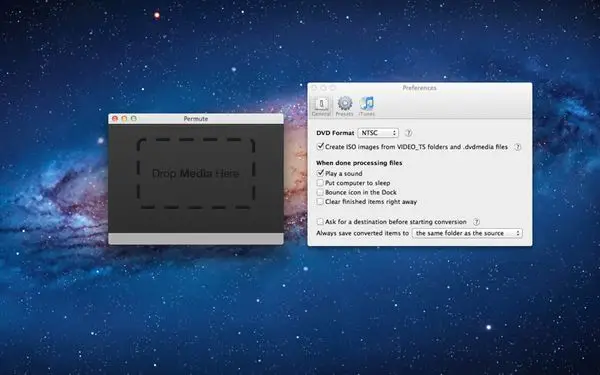The image size is (600, 375).
Task: Close the Permute window with red button
Action: pyautogui.click(x=114, y=119)
